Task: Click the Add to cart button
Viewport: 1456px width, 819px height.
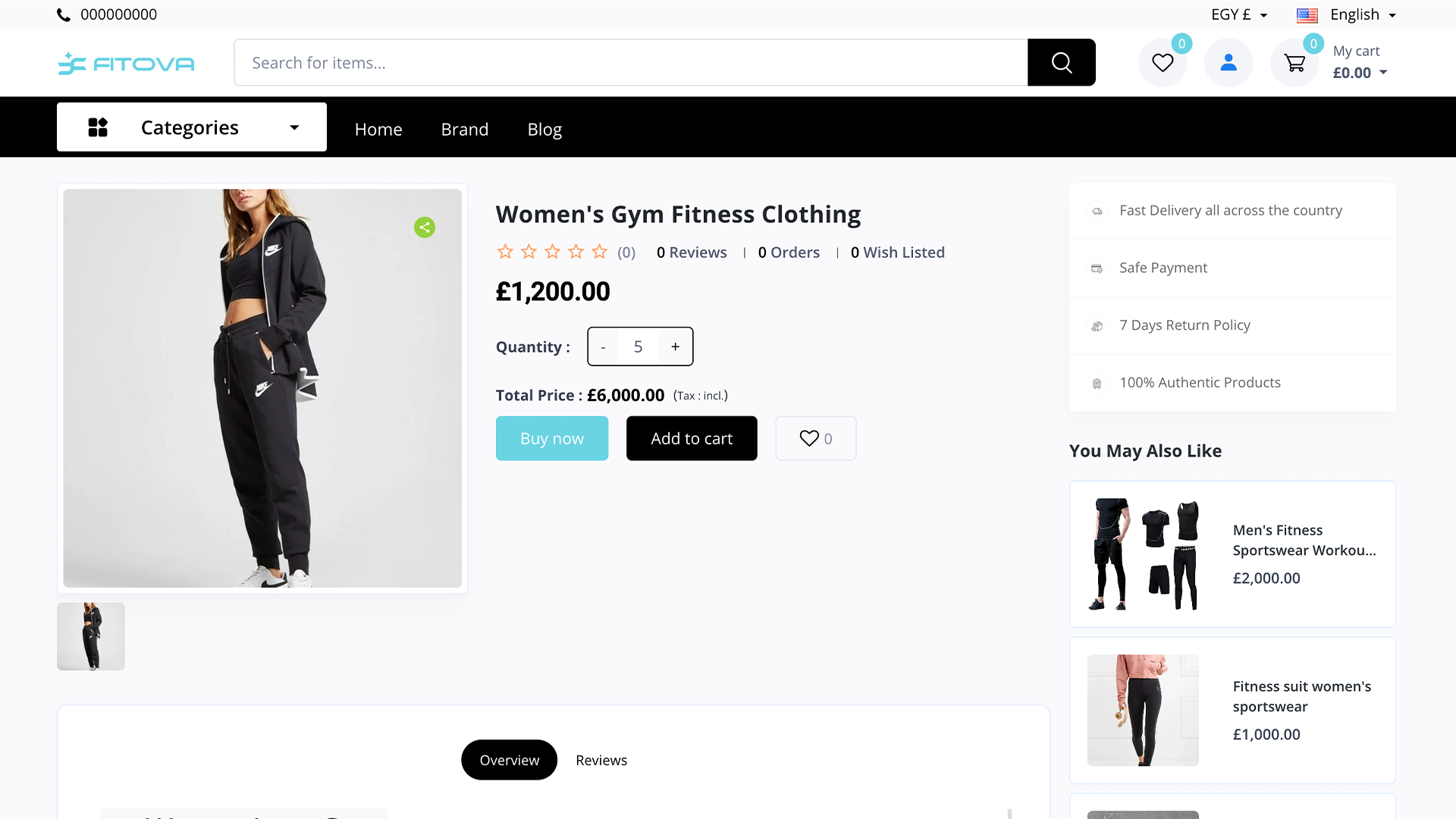Action: click(x=692, y=438)
